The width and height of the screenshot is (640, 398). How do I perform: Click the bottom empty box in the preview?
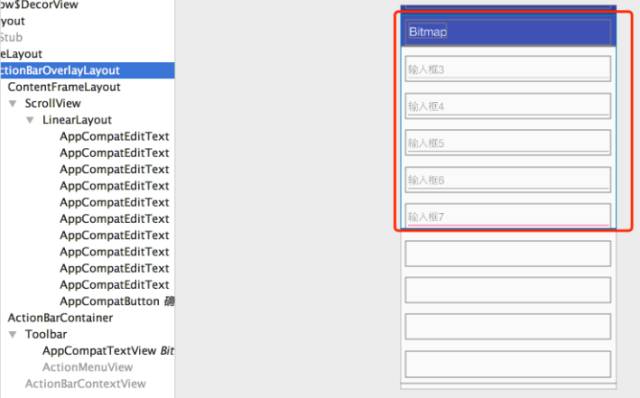tap(508, 364)
